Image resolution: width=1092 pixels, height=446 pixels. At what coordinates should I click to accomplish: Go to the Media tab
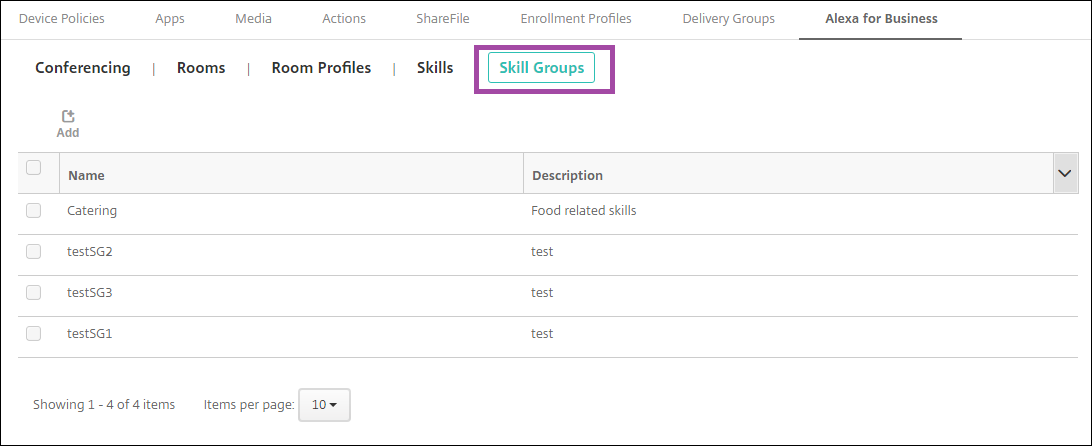click(x=253, y=19)
